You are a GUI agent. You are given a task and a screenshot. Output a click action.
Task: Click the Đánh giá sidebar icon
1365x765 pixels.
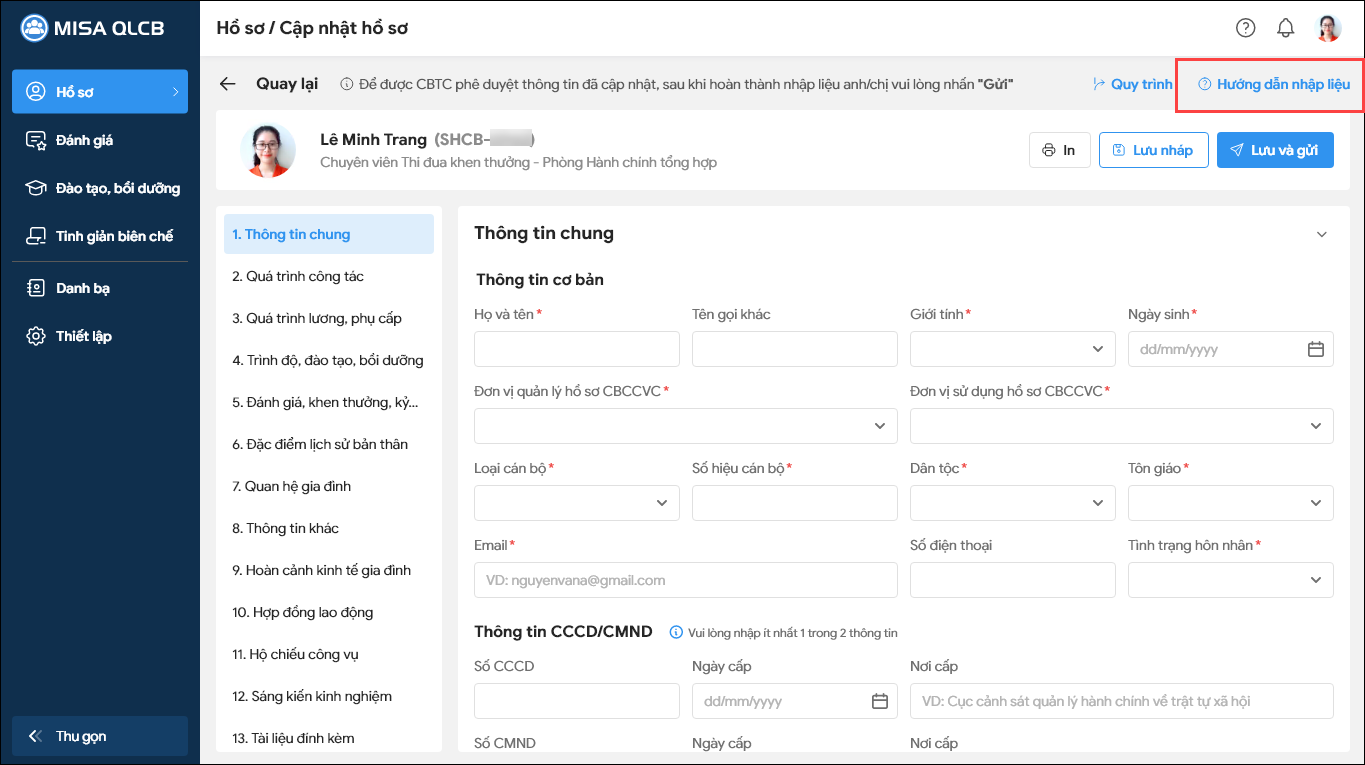[x=36, y=140]
